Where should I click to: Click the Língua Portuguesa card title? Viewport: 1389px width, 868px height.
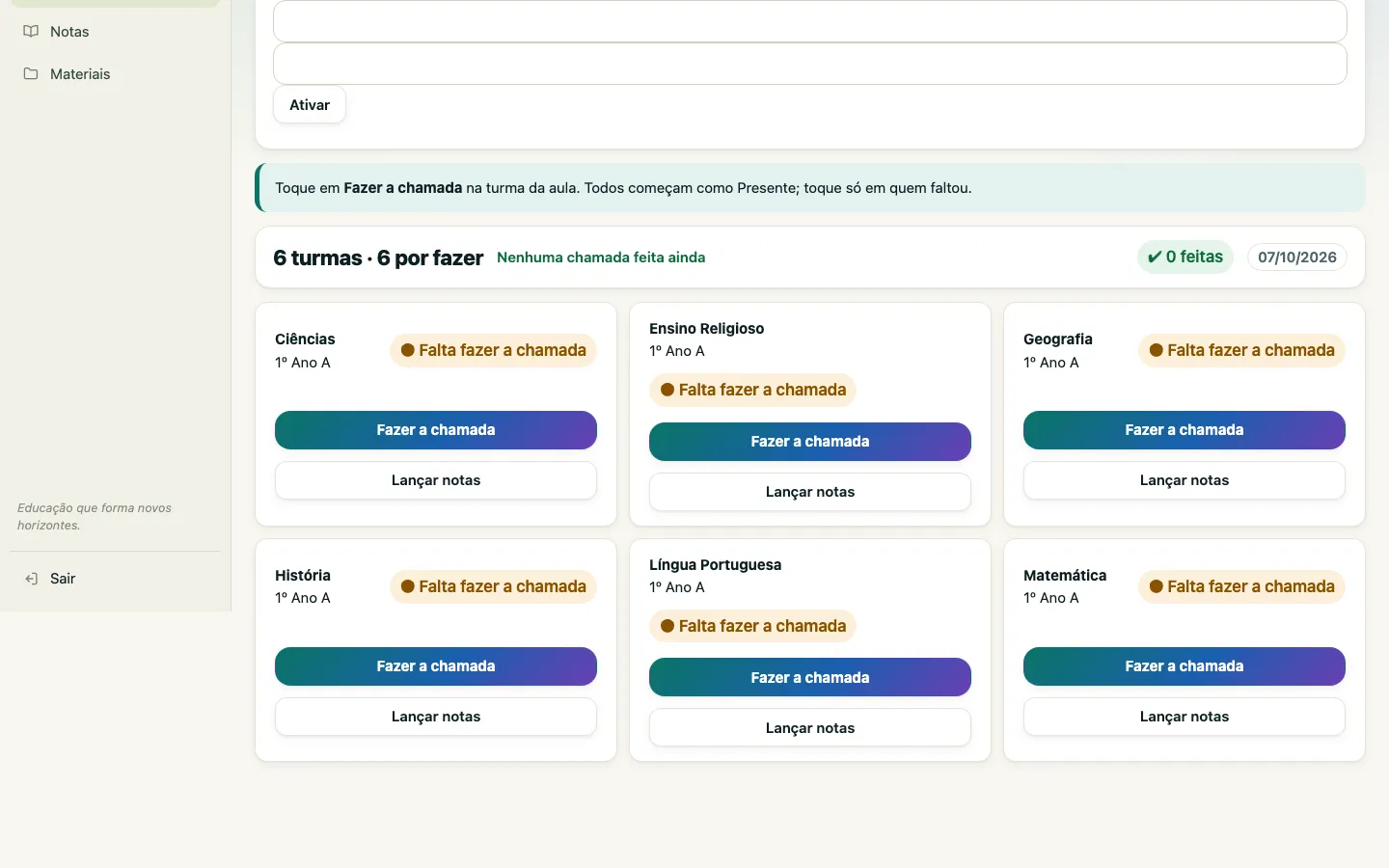715,565
